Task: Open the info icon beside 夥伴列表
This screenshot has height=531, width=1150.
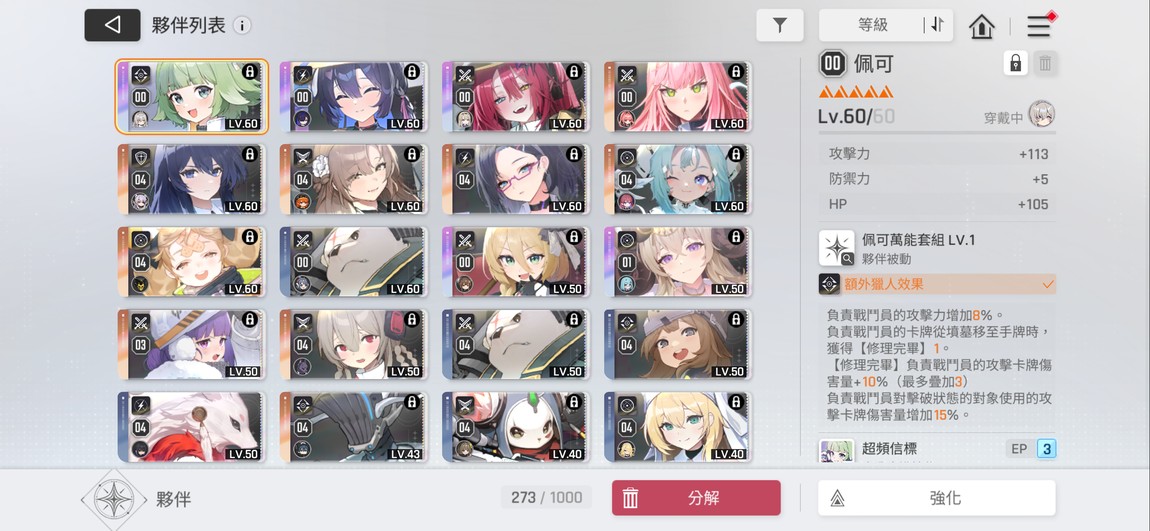Action: [x=241, y=26]
